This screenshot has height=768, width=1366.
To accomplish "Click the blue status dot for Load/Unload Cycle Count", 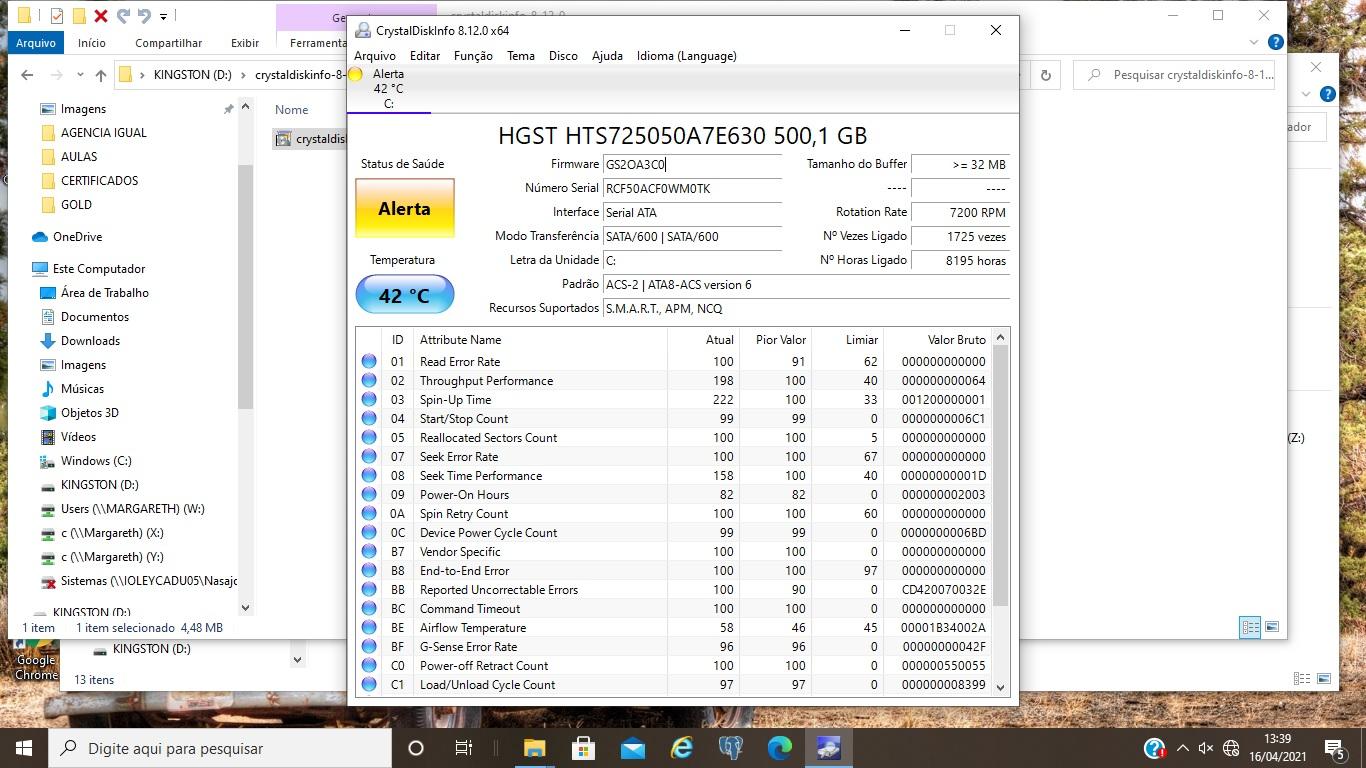I will point(369,685).
